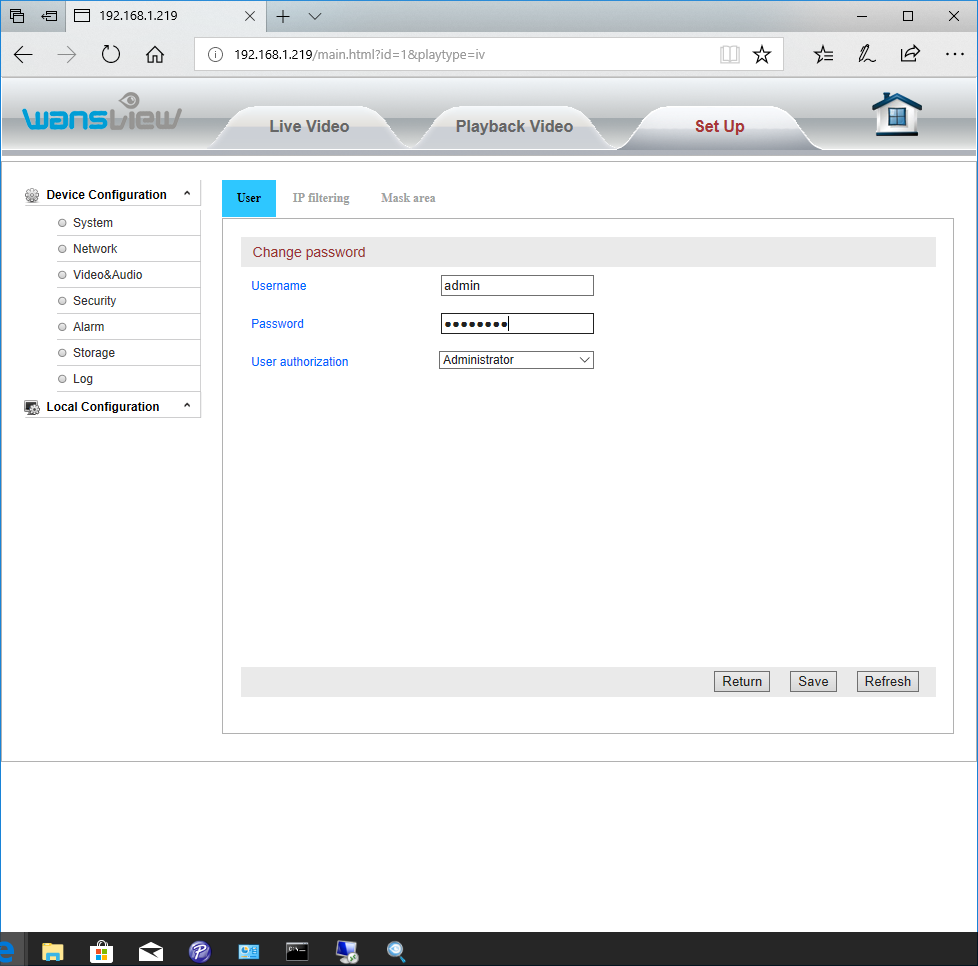Open the IP filtering sub-tab

tap(321, 198)
